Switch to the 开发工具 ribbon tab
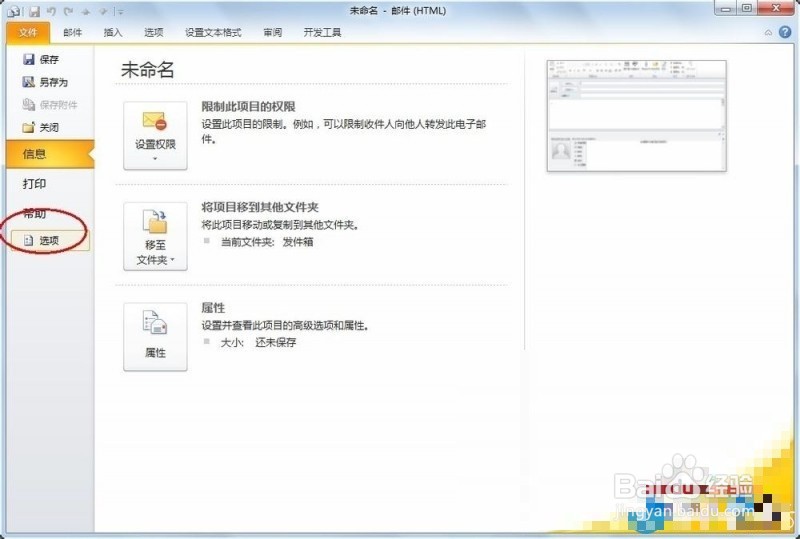 [x=322, y=33]
